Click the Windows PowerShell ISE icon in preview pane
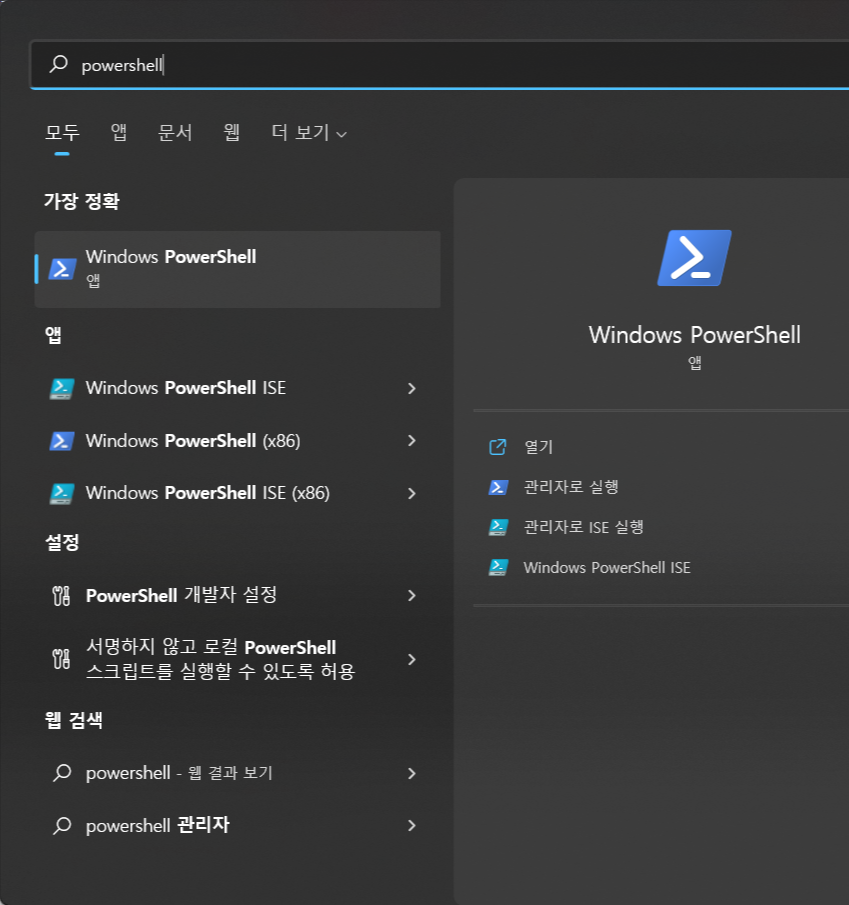 (498, 568)
